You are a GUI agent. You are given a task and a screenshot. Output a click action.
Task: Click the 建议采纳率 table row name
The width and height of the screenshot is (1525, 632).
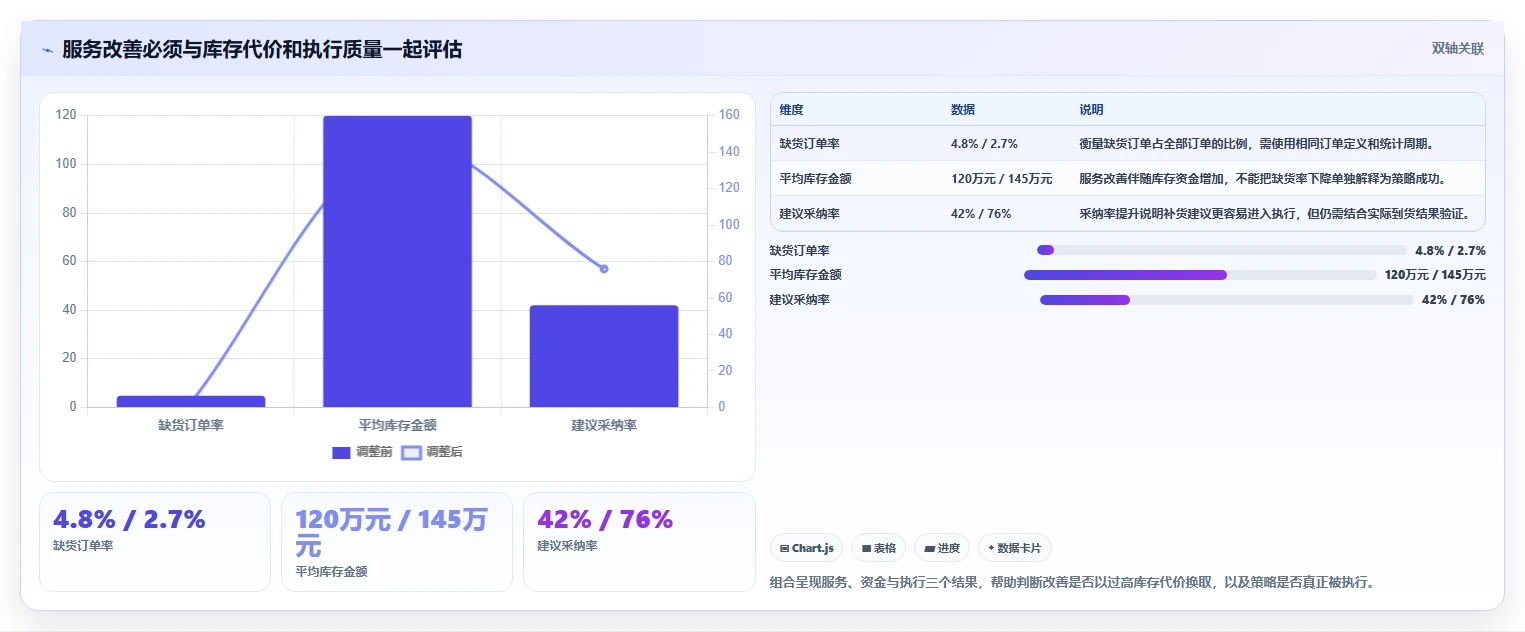pyautogui.click(x=809, y=214)
